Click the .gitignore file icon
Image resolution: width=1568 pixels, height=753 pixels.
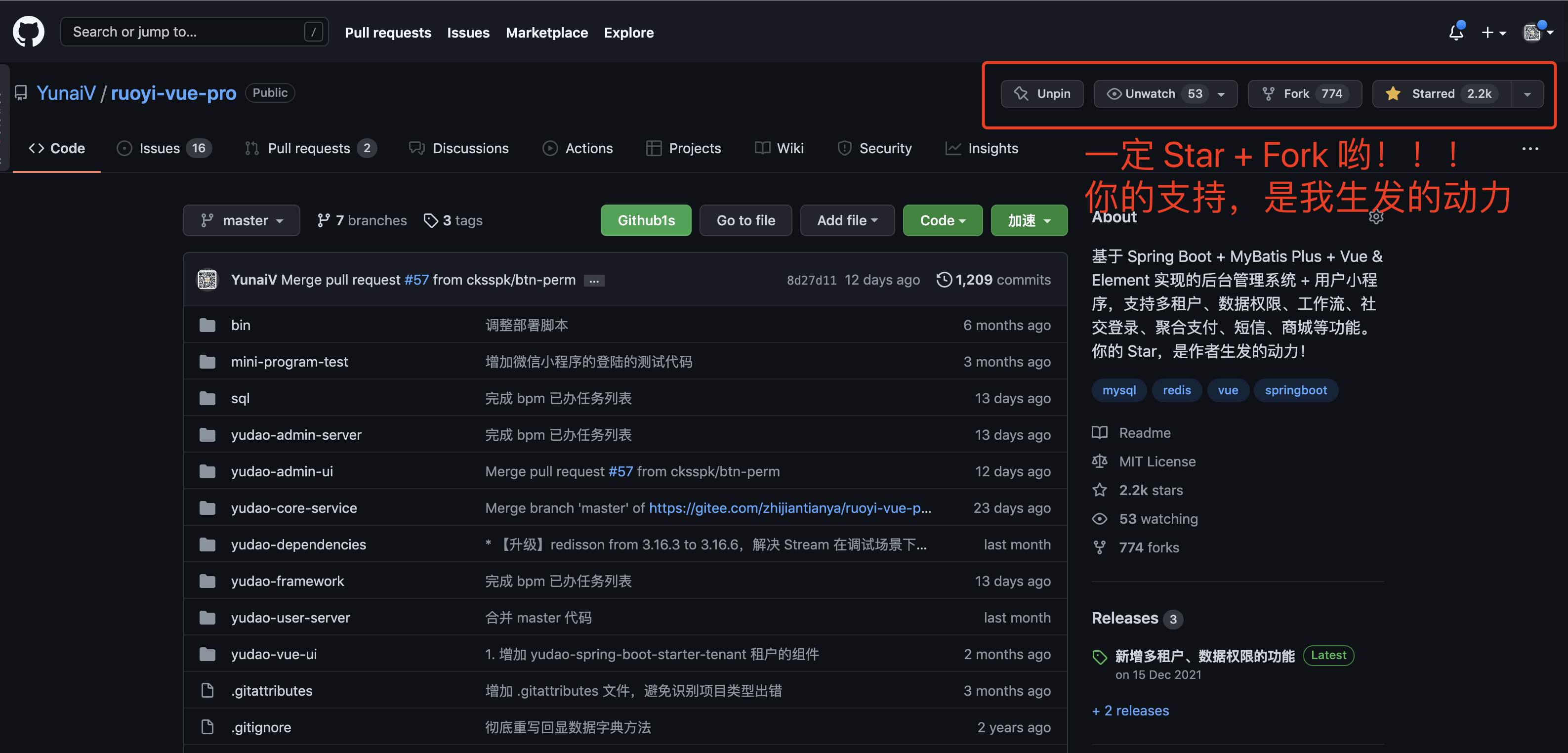coord(207,727)
